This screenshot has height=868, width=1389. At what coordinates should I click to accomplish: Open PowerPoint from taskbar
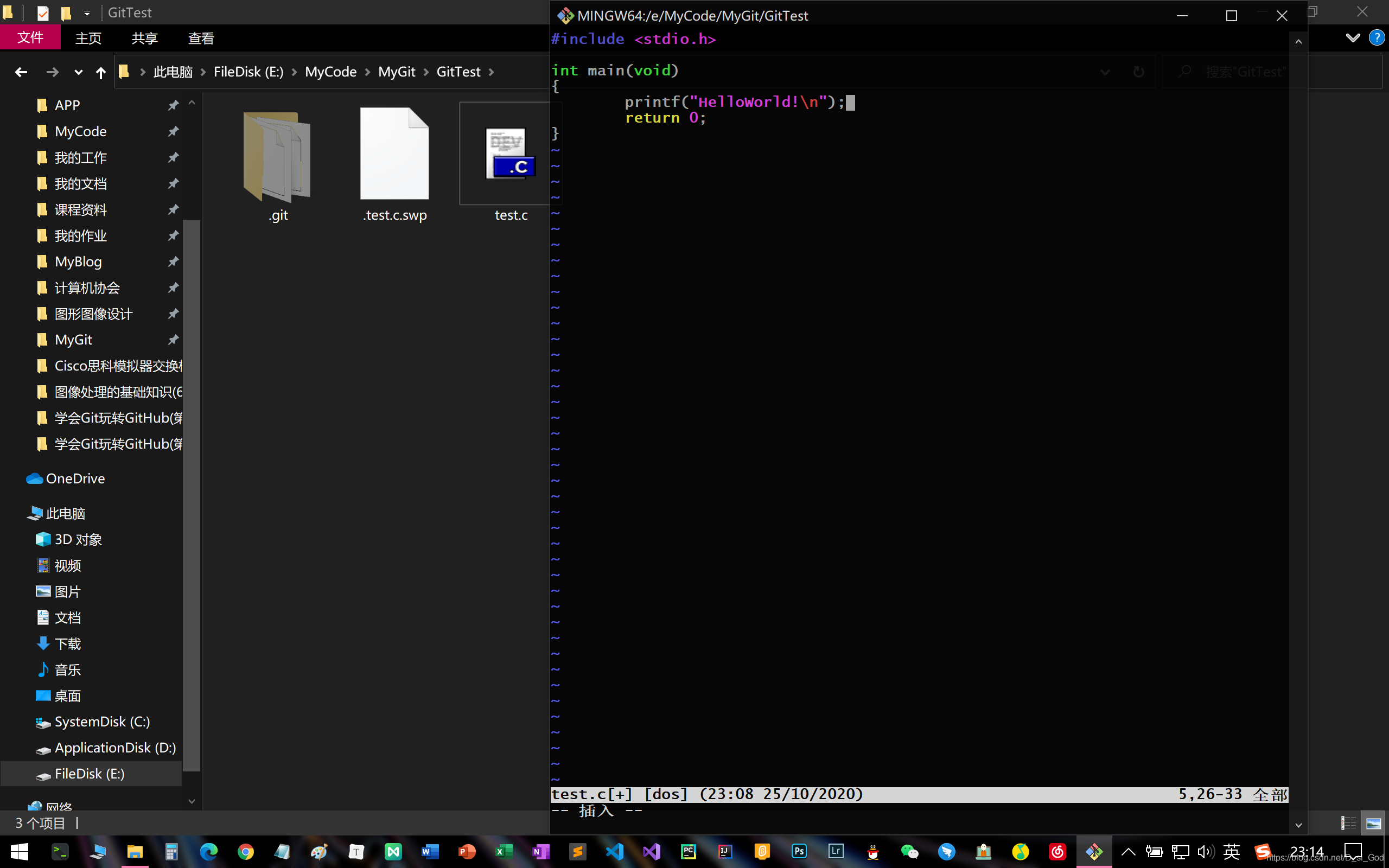coord(467,852)
